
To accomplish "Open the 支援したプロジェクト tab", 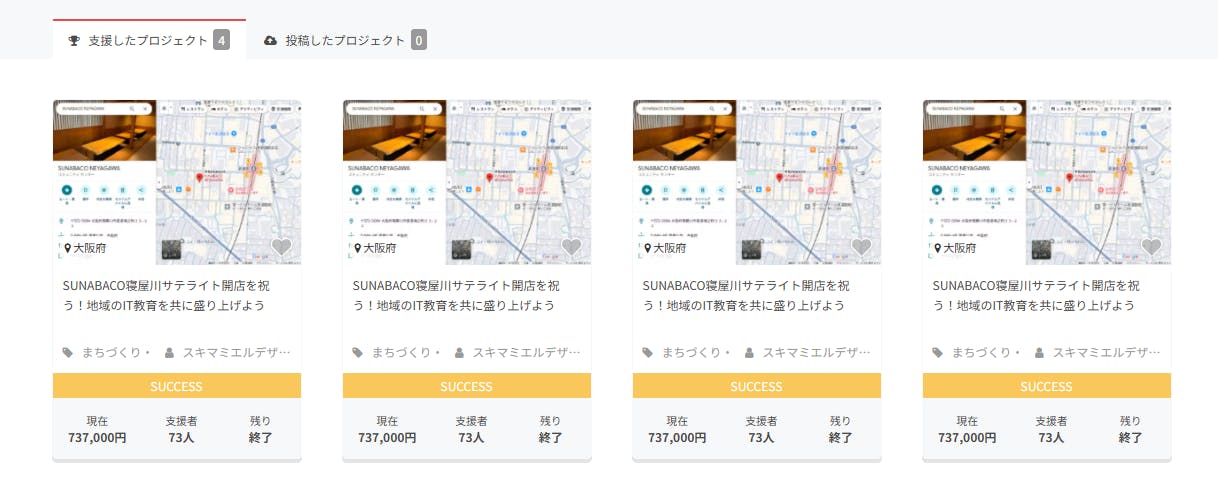I will click(x=148, y=41).
